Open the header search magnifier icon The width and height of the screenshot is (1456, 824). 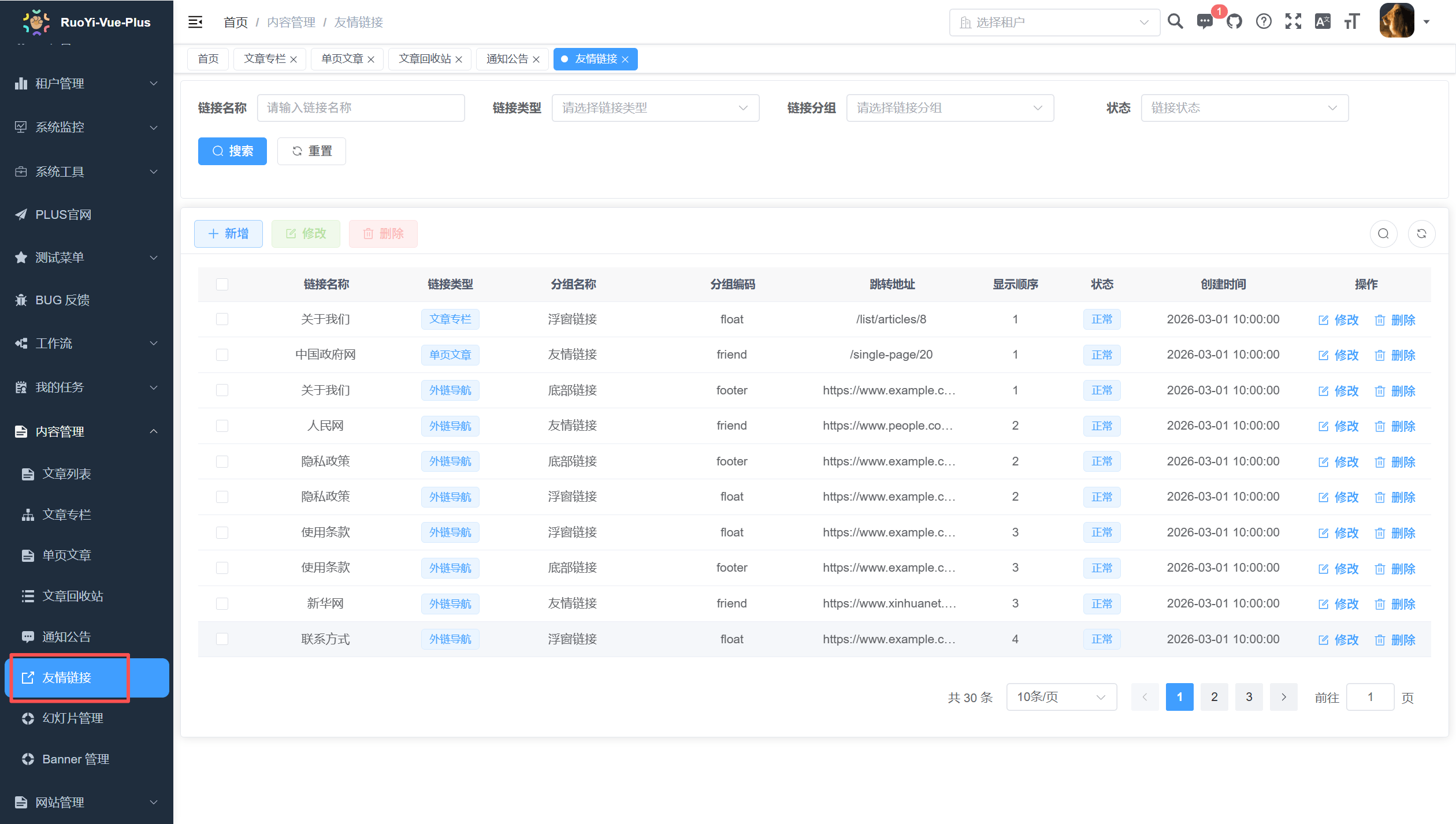[x=1175, y=22]
